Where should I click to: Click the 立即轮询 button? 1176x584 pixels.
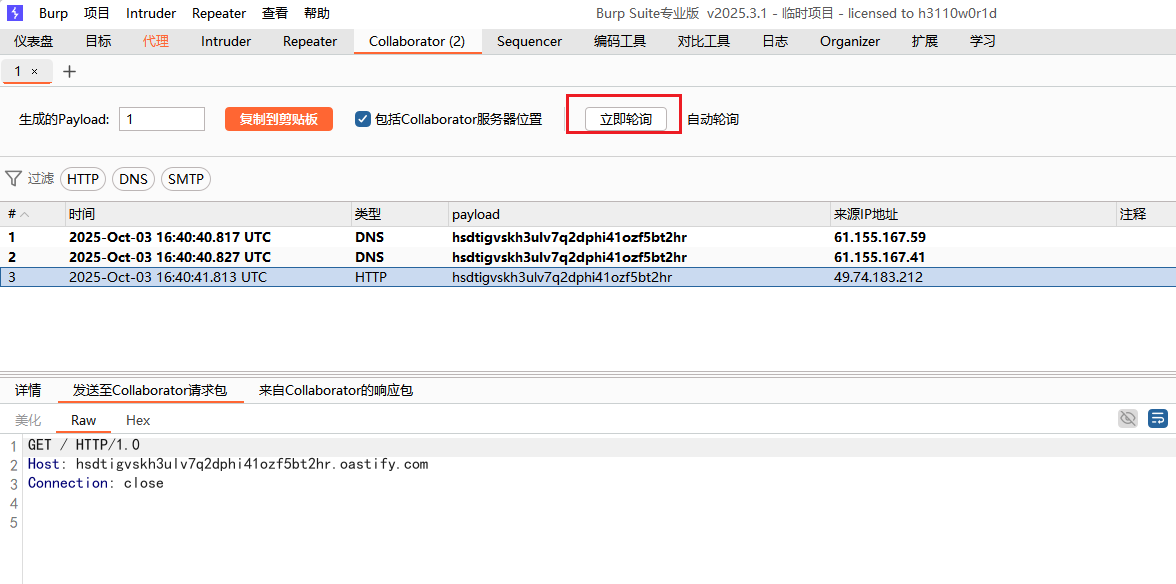tap(625, 119)
